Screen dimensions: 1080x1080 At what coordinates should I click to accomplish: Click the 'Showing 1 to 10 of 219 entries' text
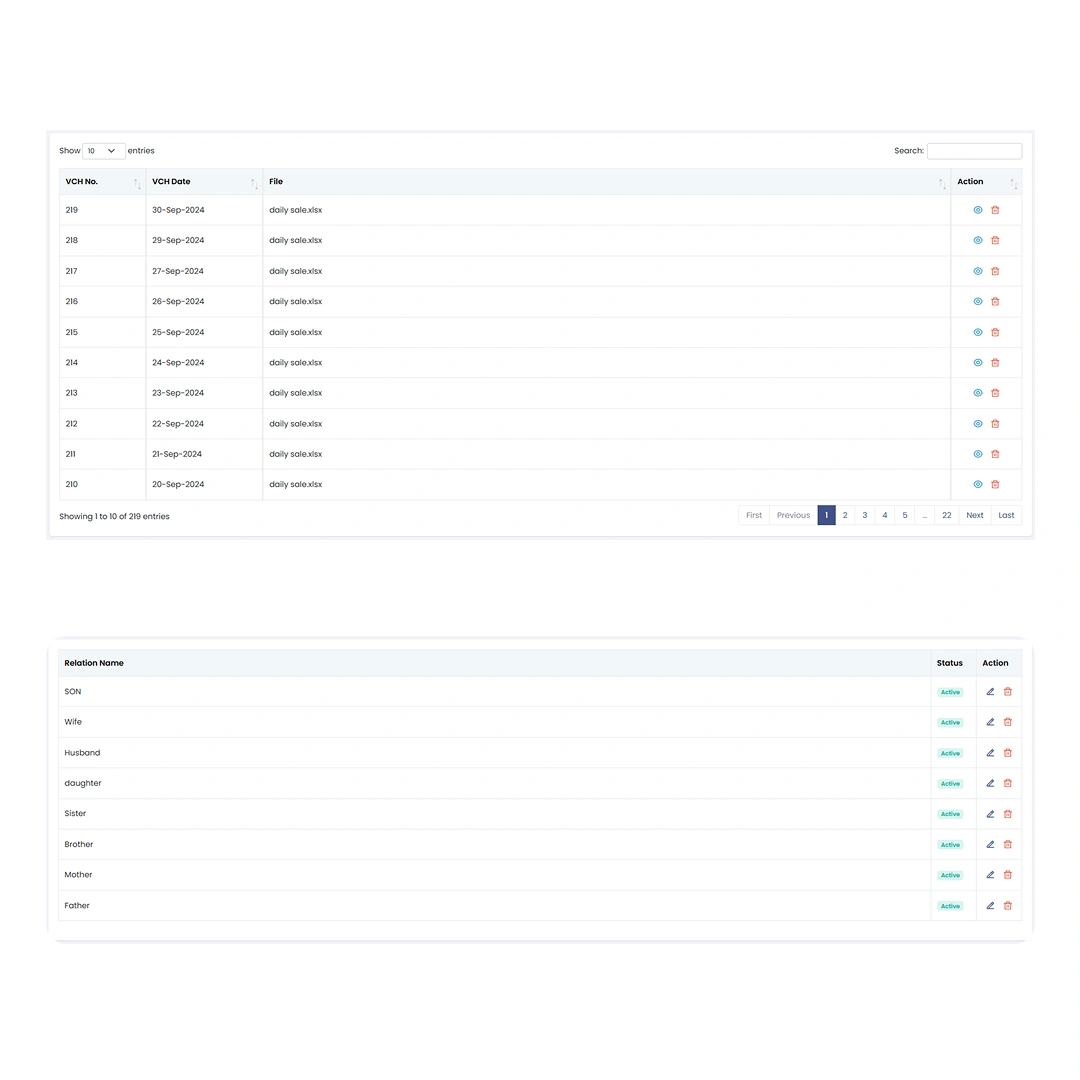click(114, 517)
